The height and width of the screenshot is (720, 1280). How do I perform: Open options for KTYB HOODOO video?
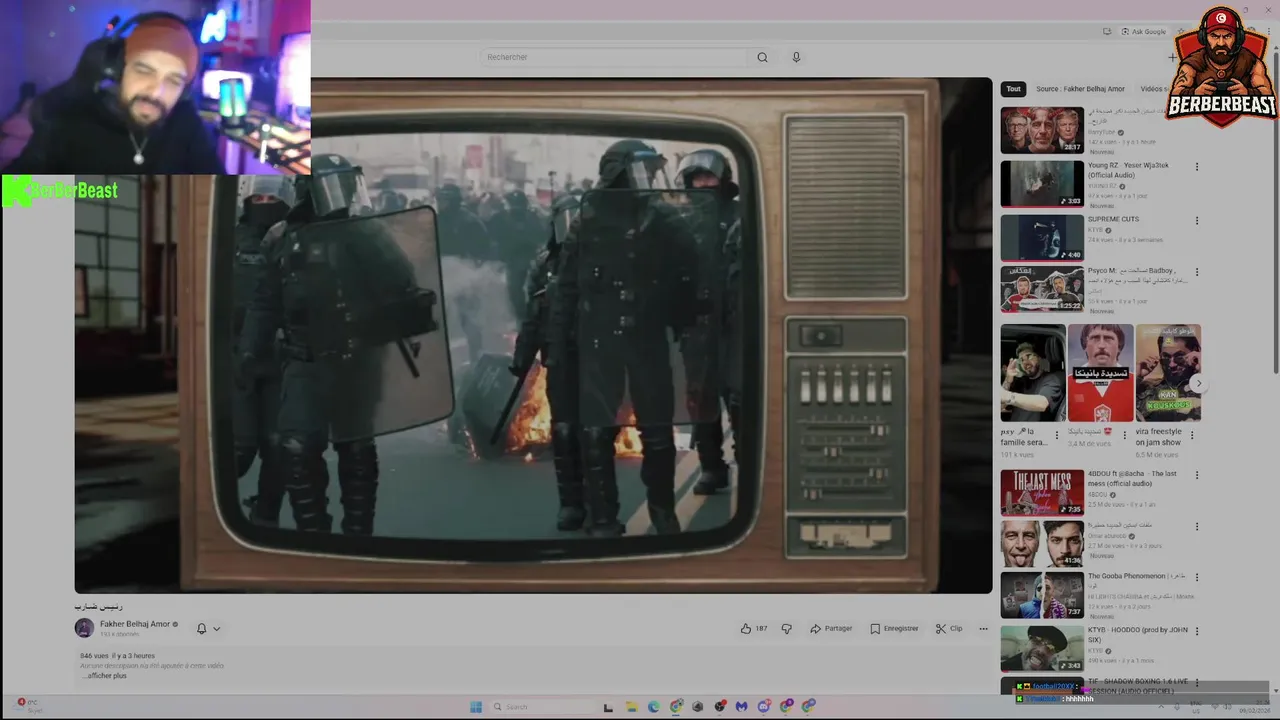pyautogui.click(x=1196, y=632)
